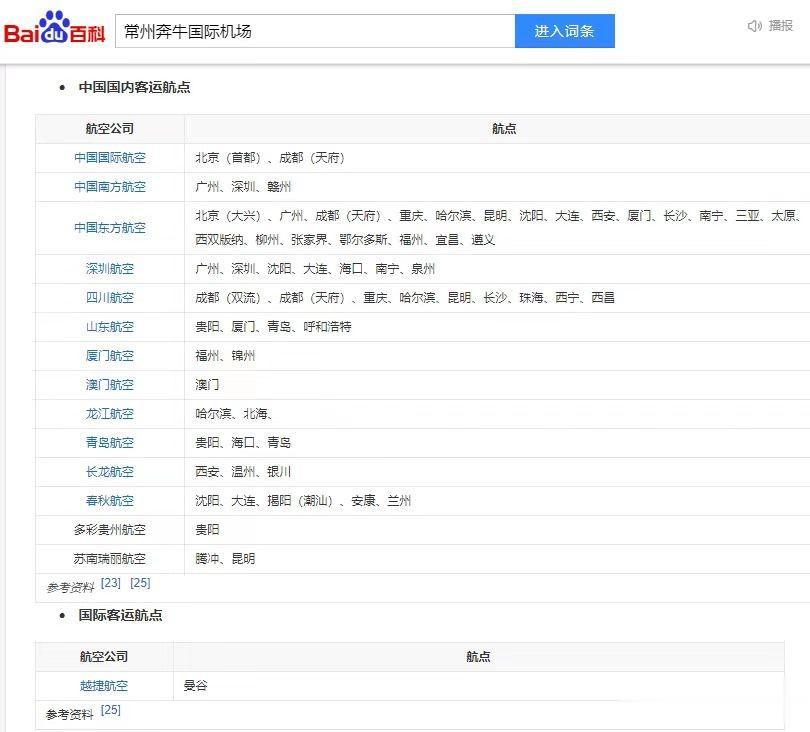
Task: Open the 越捷航空 link
Action: (x=104, y=686)
